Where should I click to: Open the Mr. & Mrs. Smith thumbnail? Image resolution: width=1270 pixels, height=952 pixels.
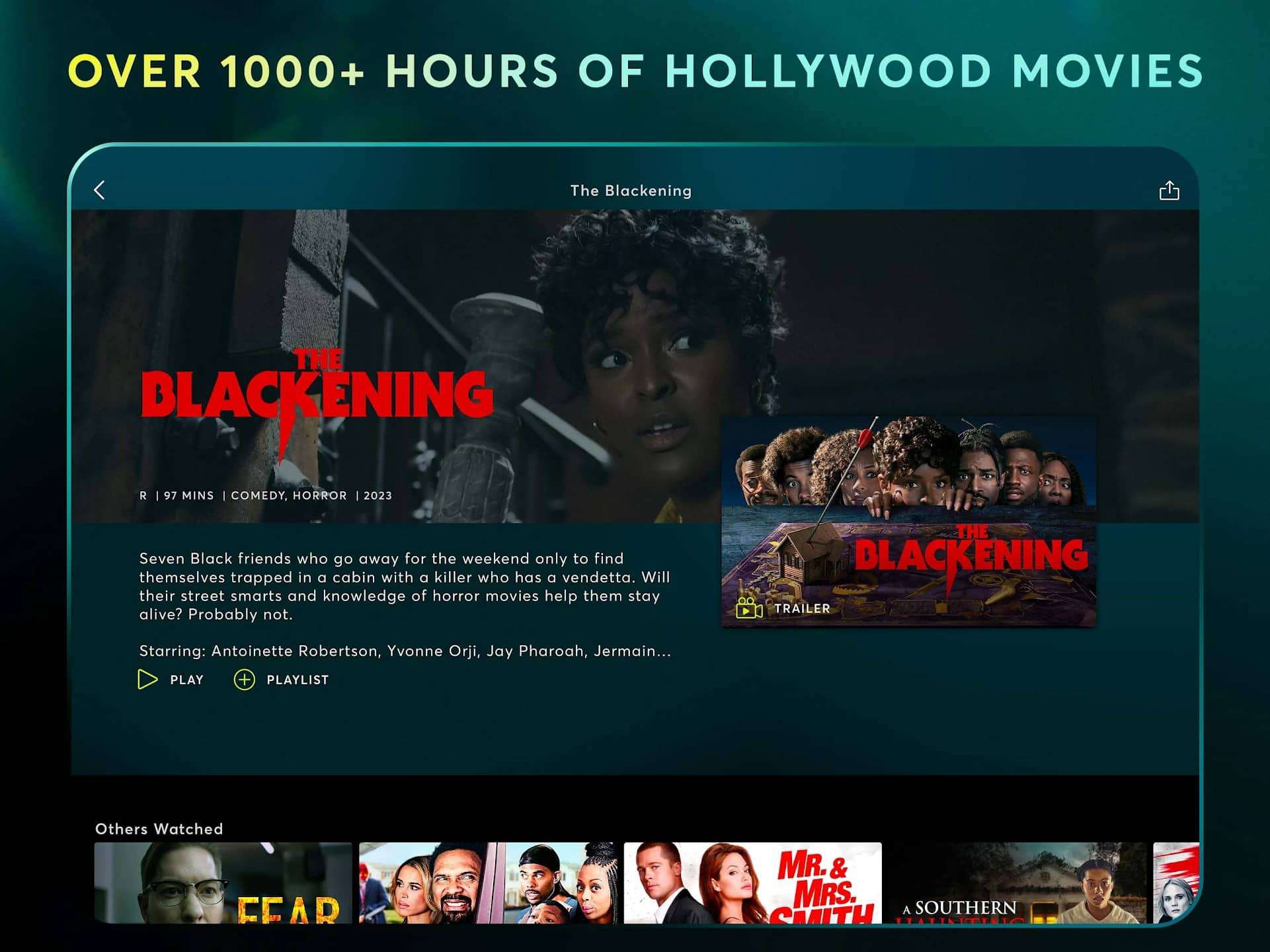[752, 883]
